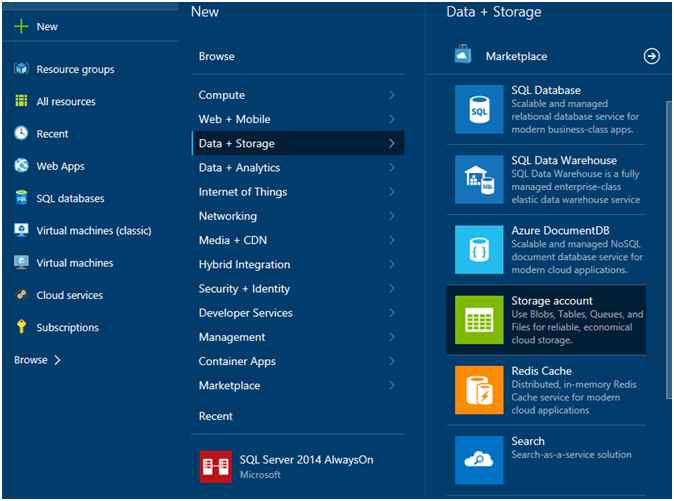Click the New label in sidebar
Screen dimensions: 674x501
tap(47, 27)
